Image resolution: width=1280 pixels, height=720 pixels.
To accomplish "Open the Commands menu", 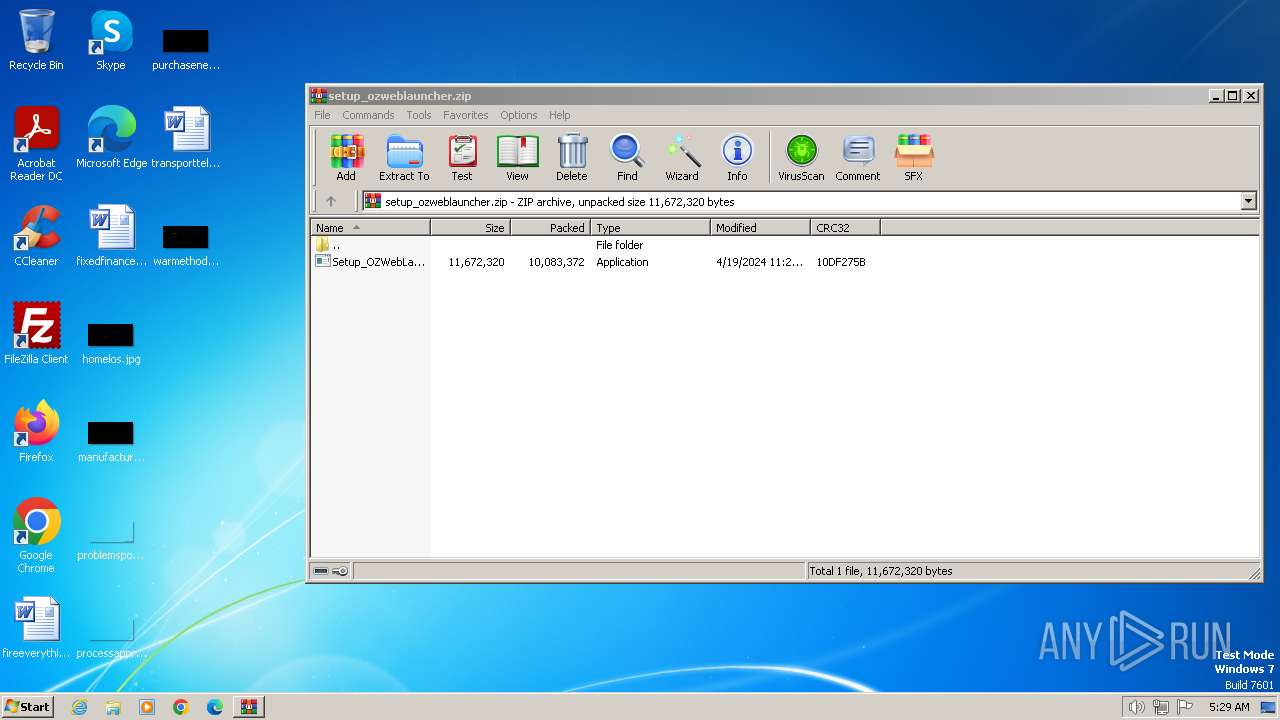I will pos(368,115).
